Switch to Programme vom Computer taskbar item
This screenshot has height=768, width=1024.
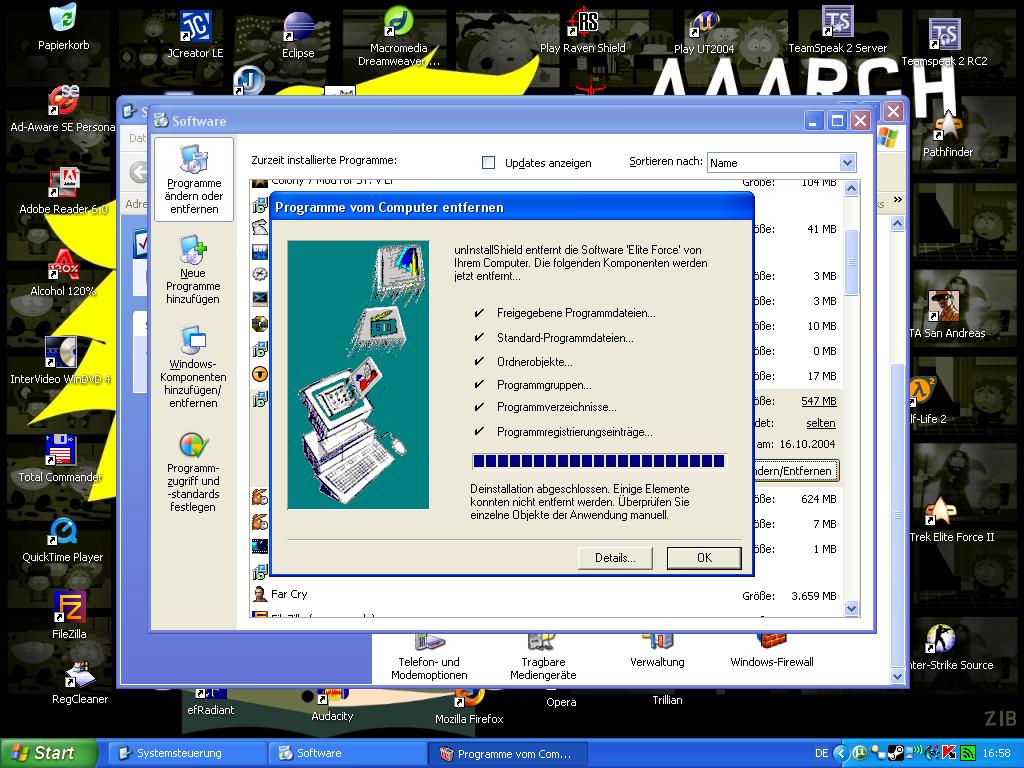(507, 754)
